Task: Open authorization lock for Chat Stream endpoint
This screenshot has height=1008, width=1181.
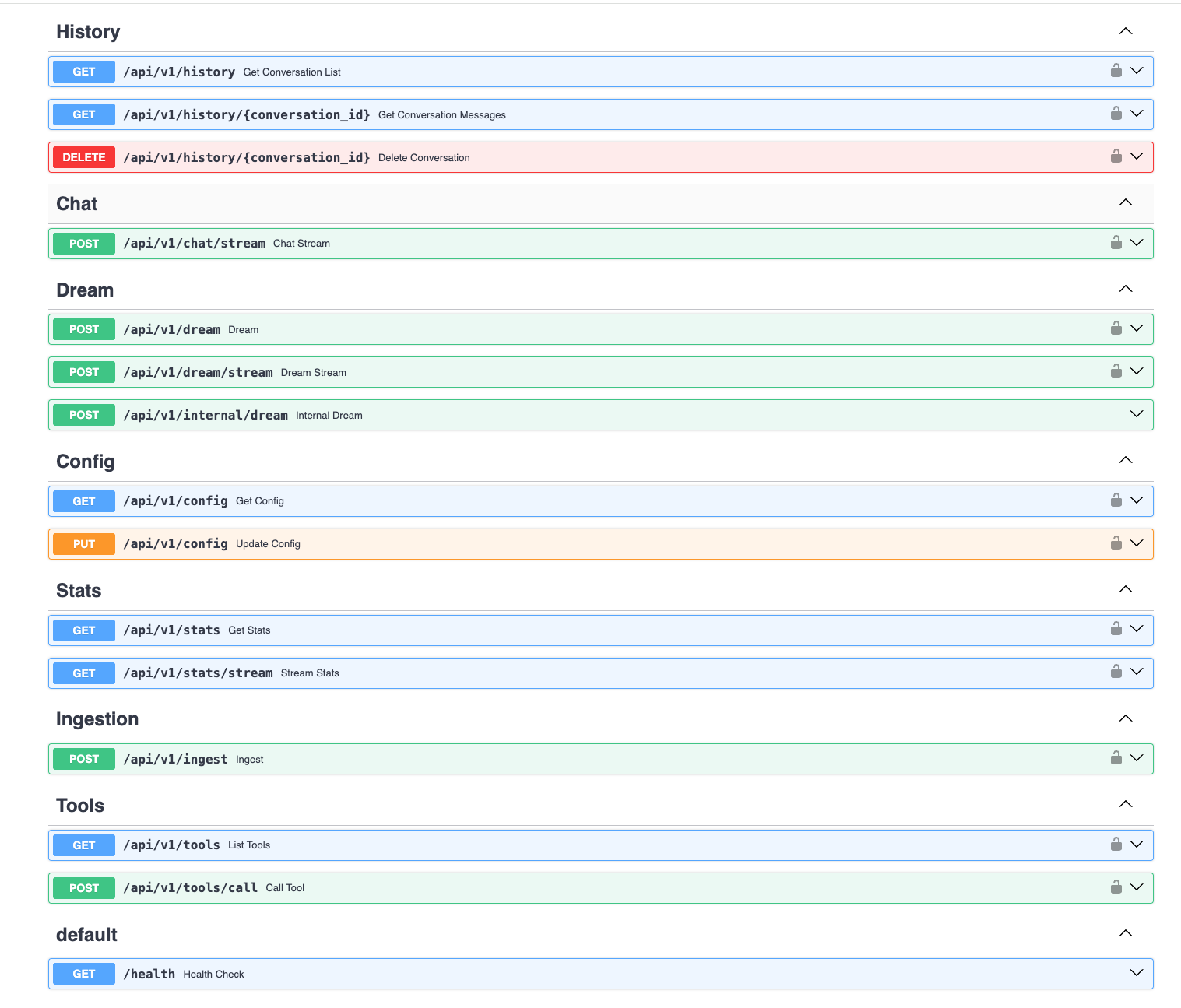Action: coord(1116,242)
